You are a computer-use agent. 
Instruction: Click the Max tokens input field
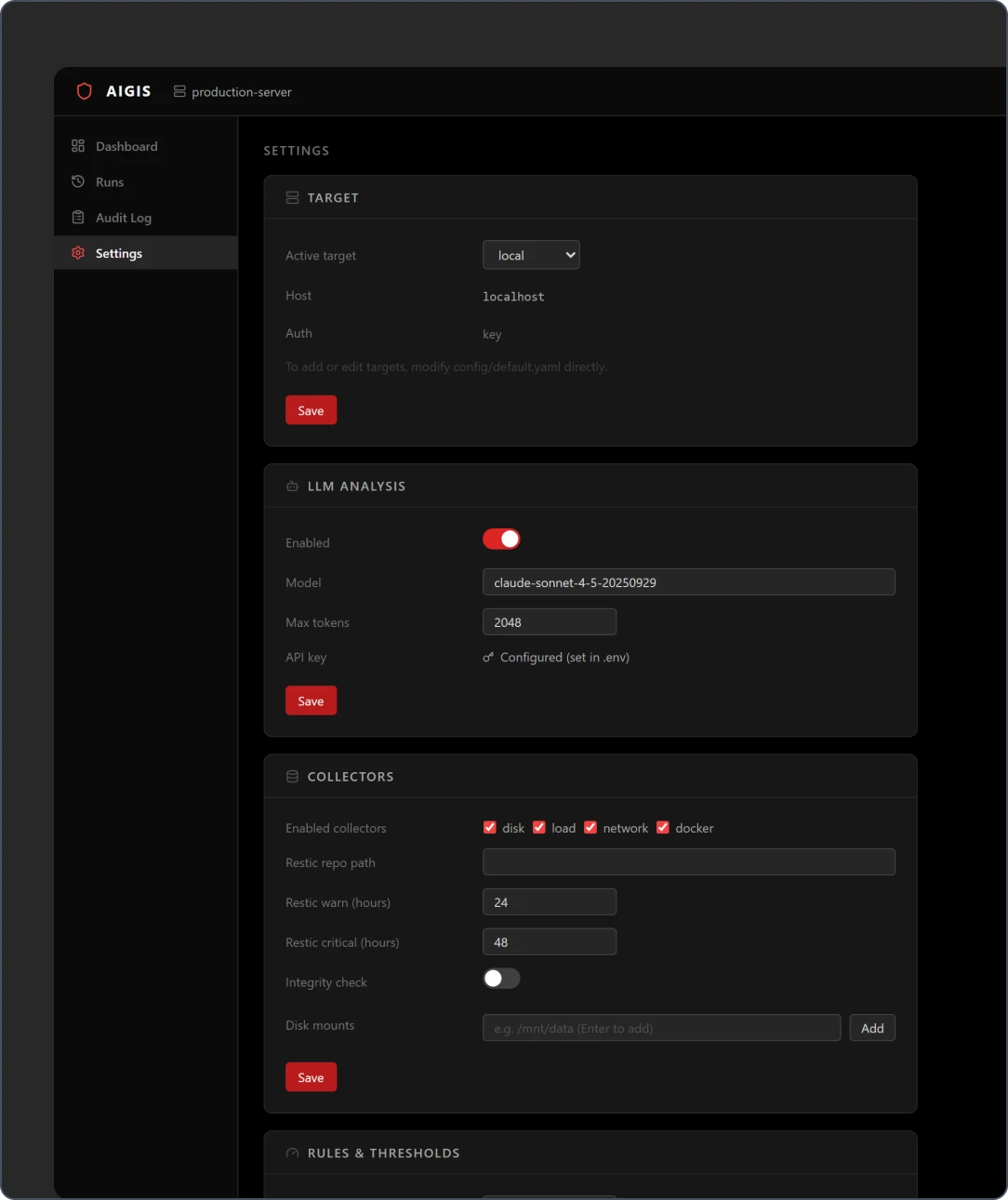pyautogui.click(x=550, y=622)
